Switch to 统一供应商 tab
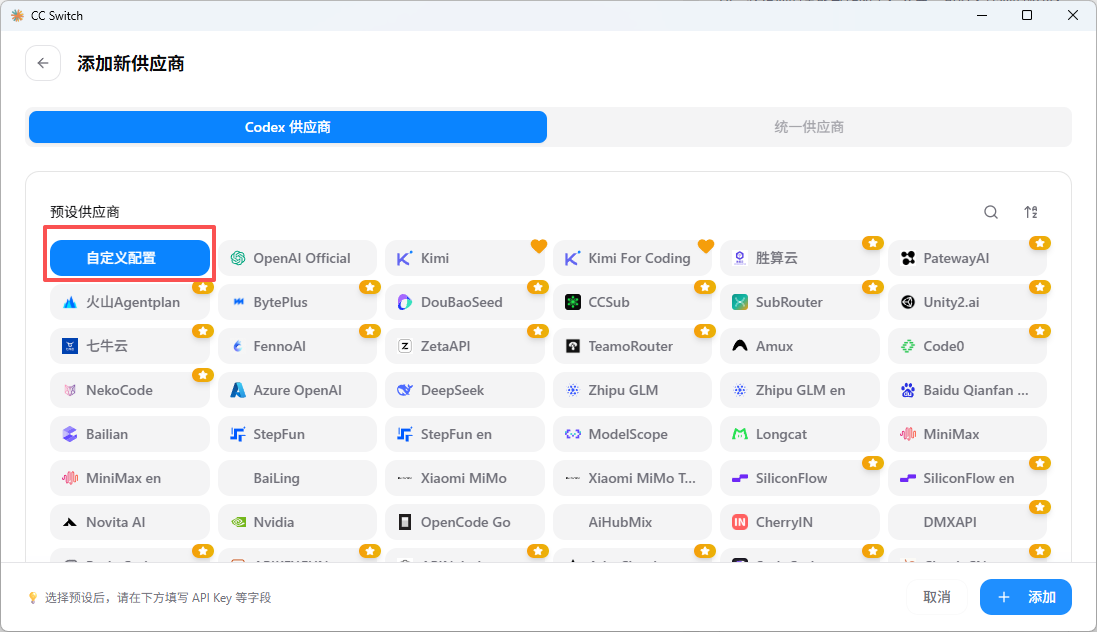The height and width of the screenshot is (632, 1097). click(x=809, y=127)
